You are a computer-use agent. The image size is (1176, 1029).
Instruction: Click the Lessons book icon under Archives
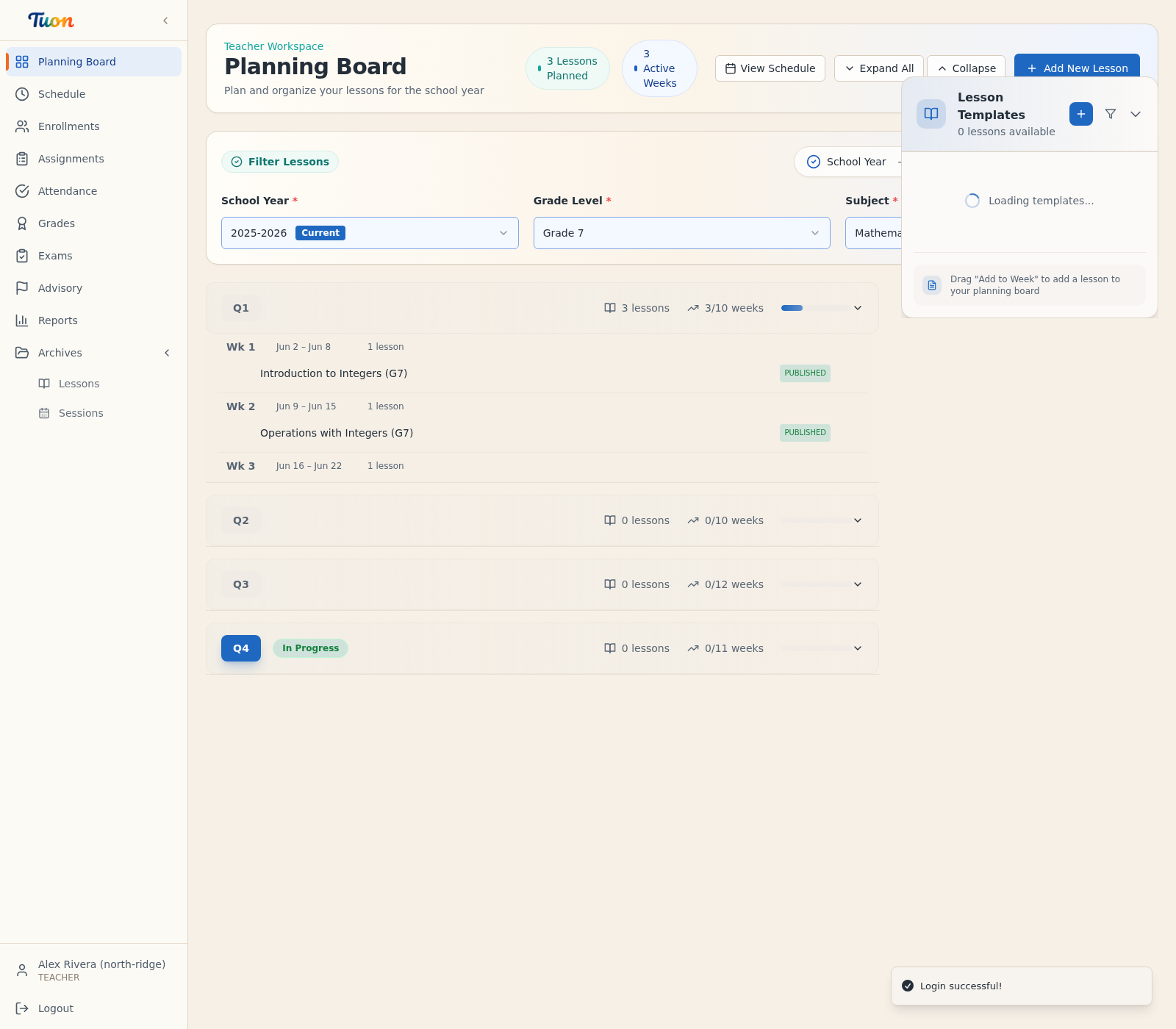click(43, 383)
